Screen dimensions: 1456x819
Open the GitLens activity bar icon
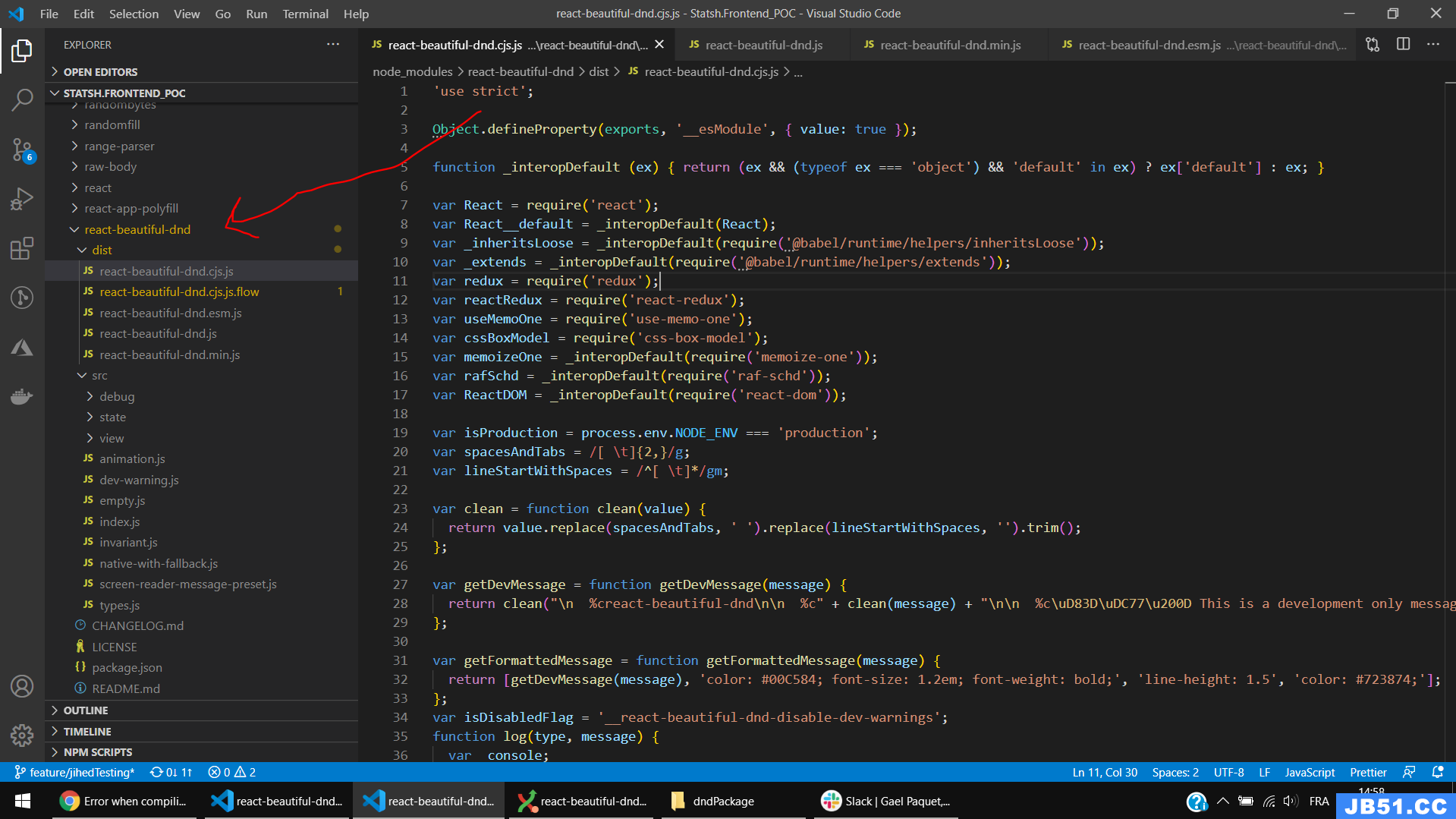coord(22,298)
